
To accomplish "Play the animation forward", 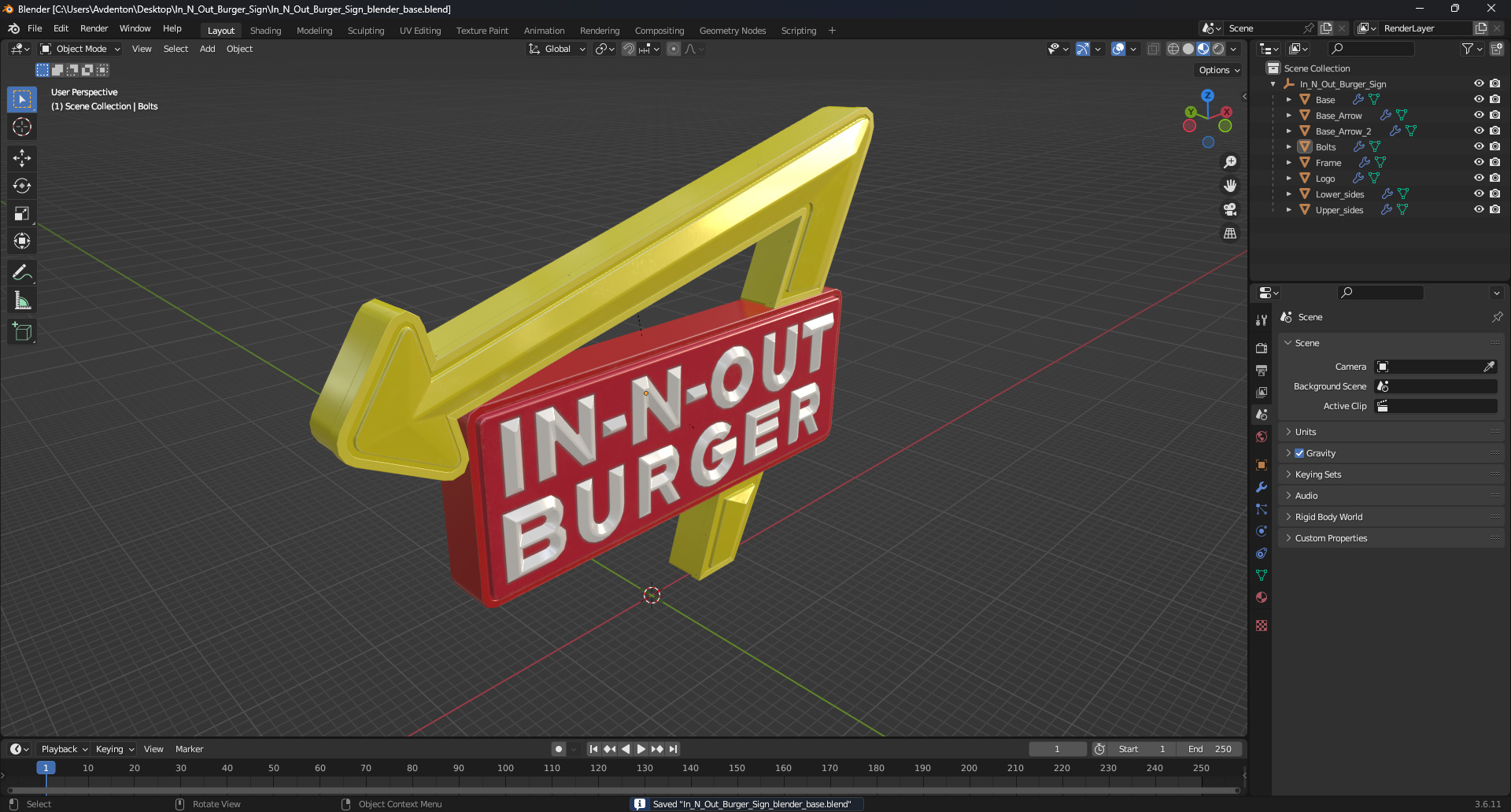I will (x=641, y=749).
